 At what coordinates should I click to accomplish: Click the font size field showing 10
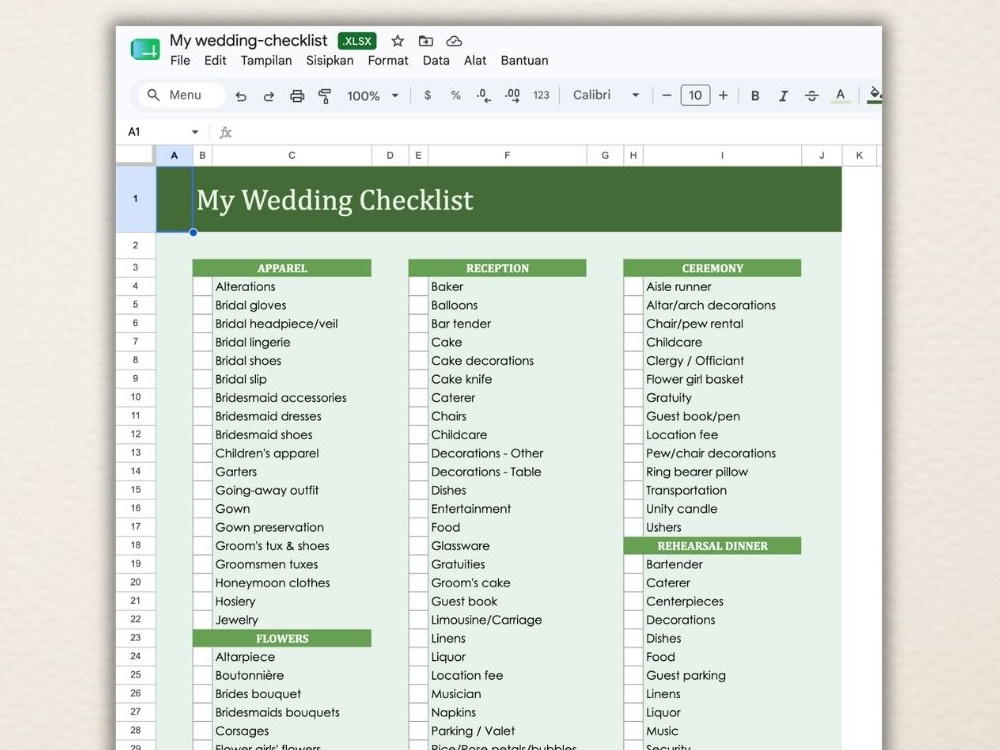695,95
